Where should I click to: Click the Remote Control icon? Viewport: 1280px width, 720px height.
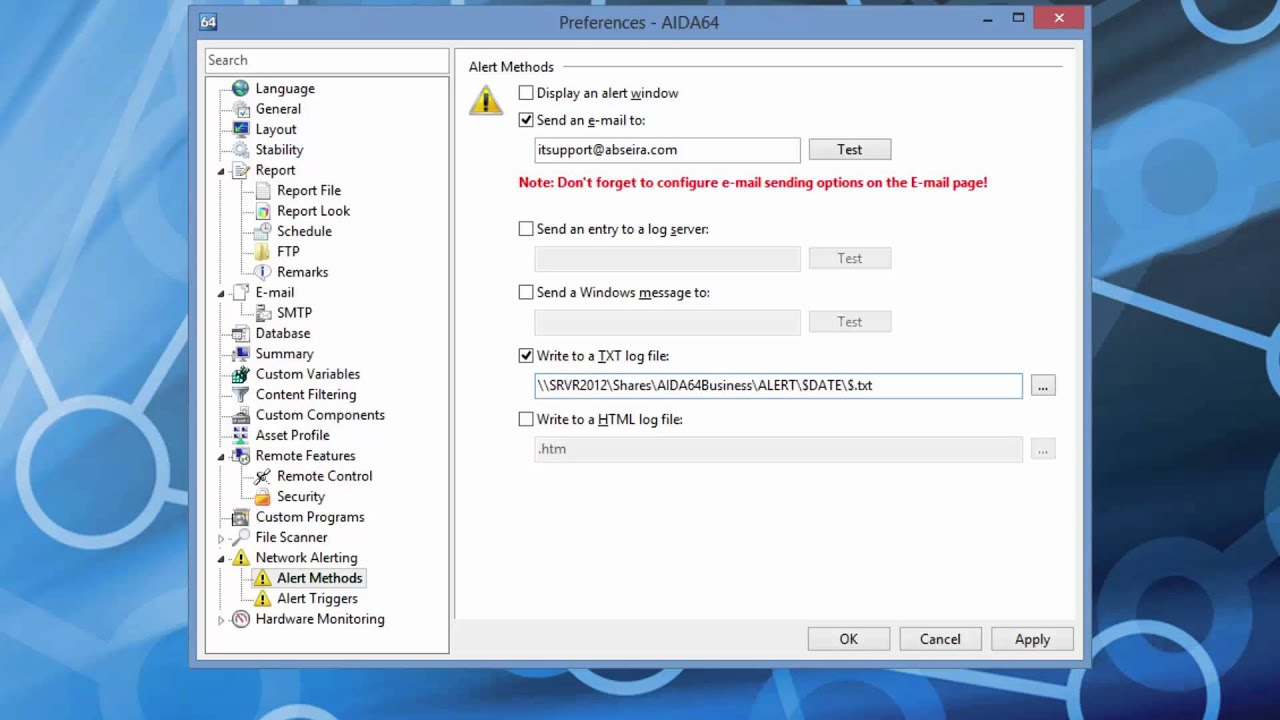point(262,476)
